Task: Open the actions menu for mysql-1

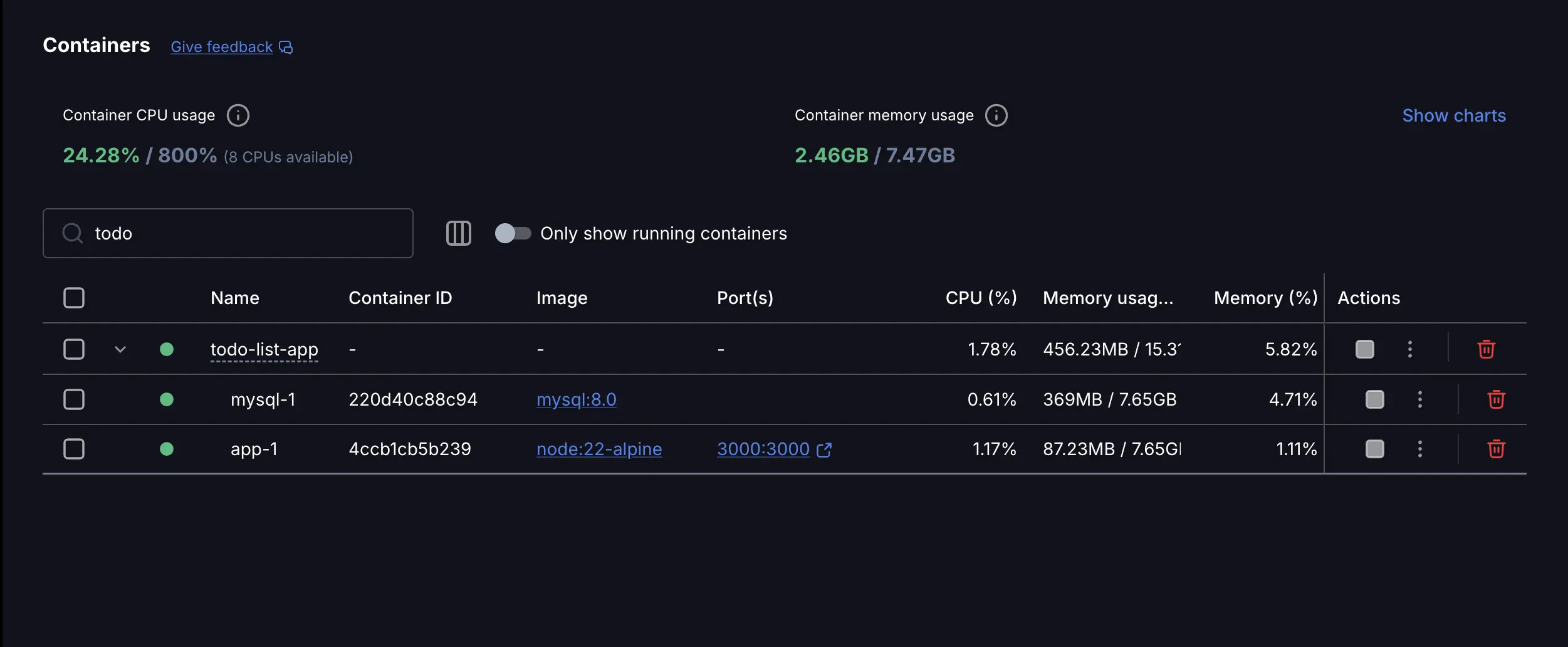Action: coord(1419,399)
